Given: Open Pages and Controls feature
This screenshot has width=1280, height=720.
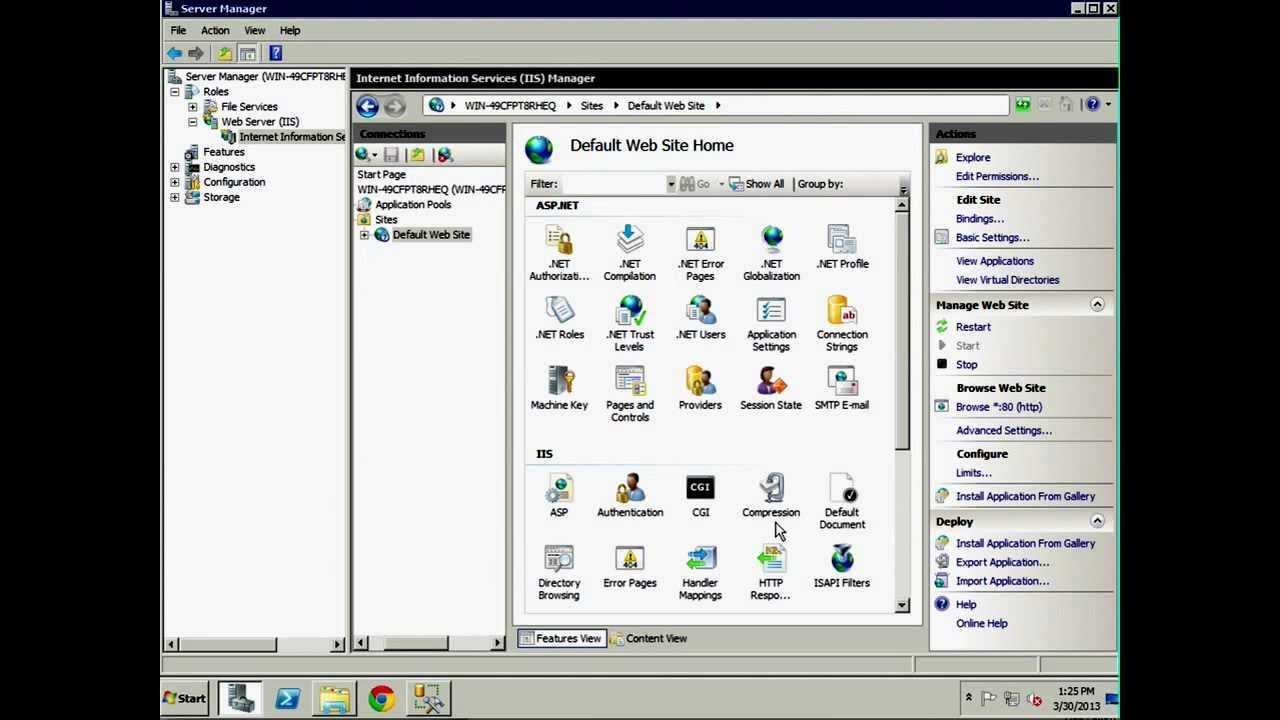Looking at the screenshot, I should (629, 394).
